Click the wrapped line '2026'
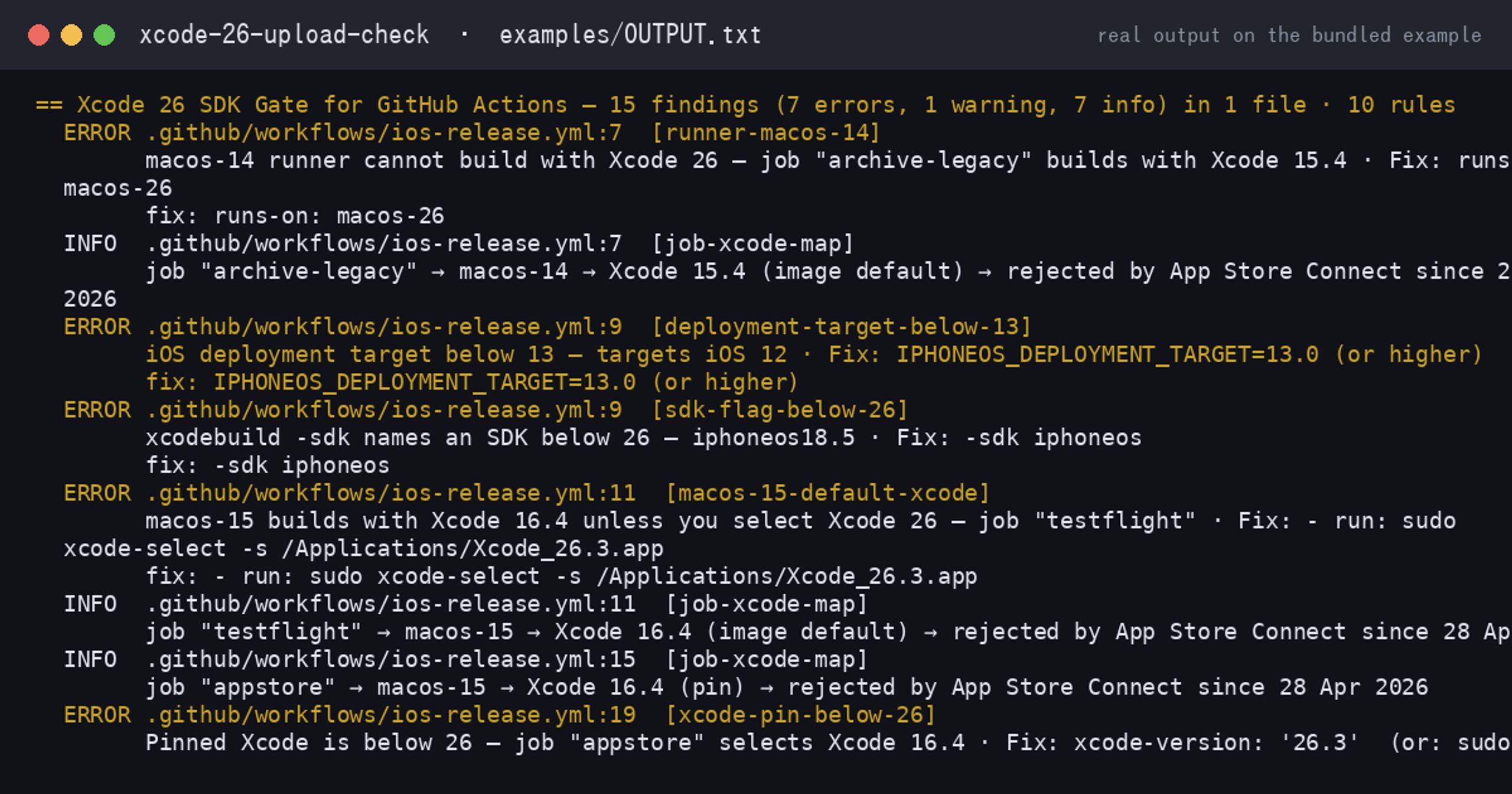Image resolution: width=1512 pixels, height=794 pixels. (90, 299)
